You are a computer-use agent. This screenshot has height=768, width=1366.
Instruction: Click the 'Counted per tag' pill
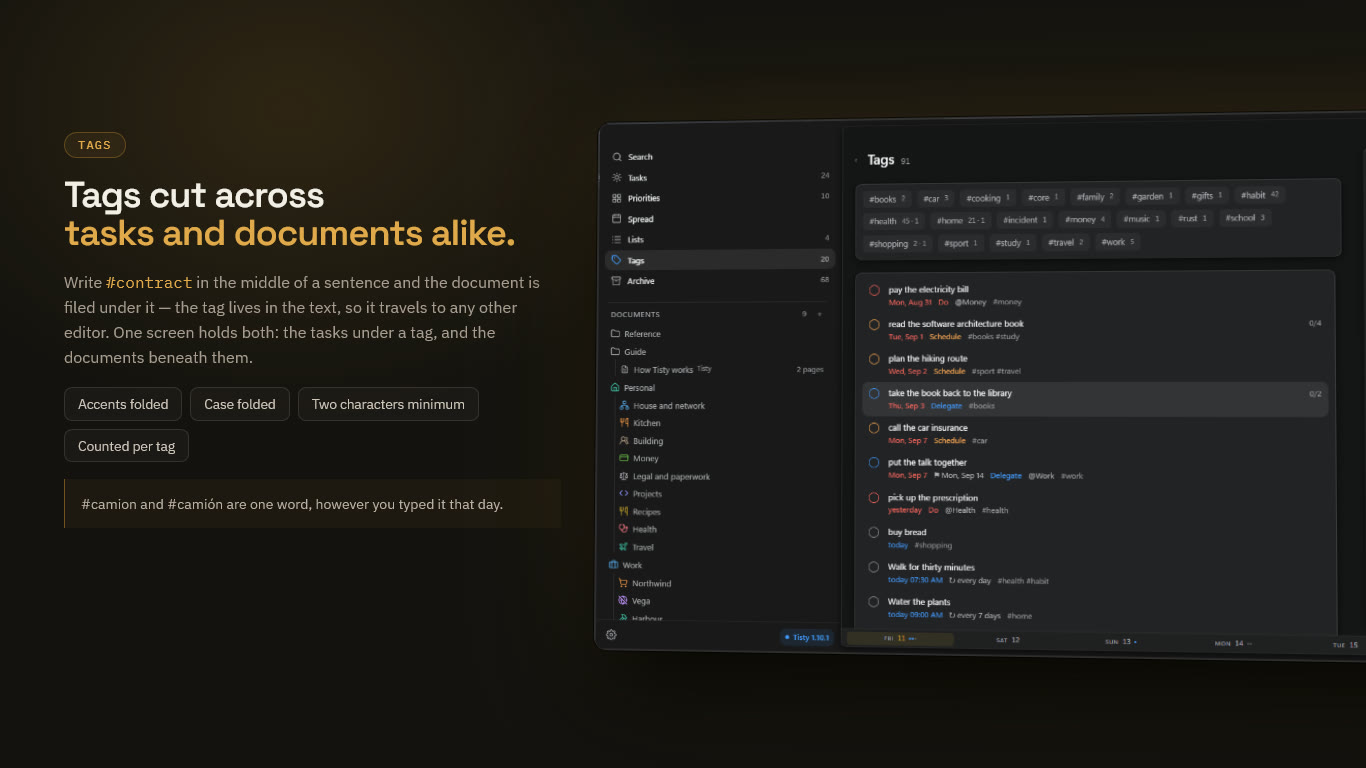[x=126, y=446]
